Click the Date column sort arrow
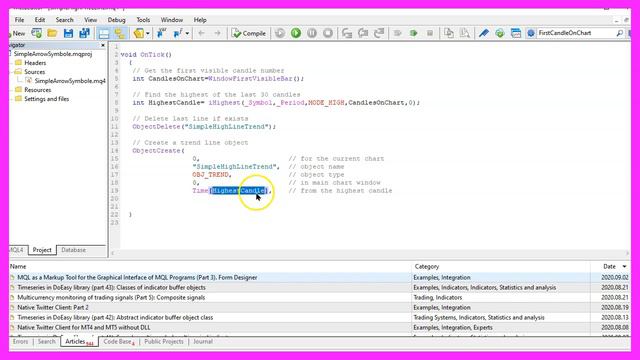 point(624,267)
